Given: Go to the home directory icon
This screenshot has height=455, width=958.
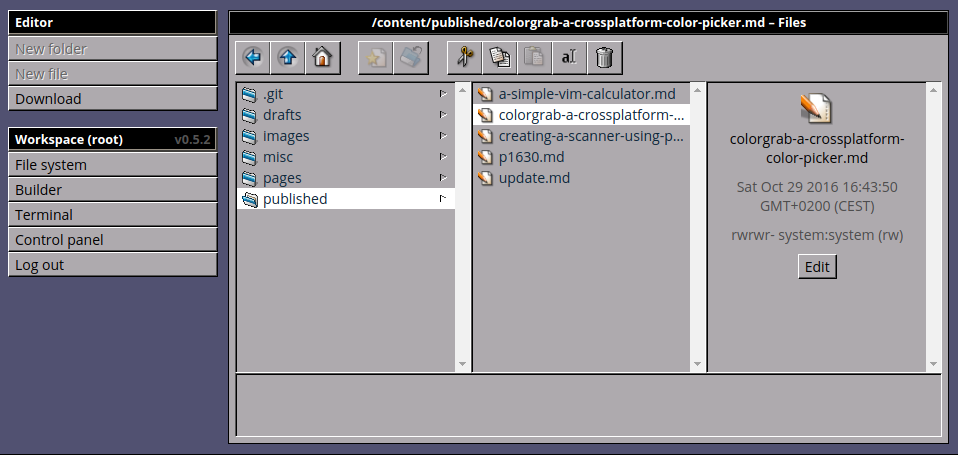Looking at the screenshot, I should (323, 58).
